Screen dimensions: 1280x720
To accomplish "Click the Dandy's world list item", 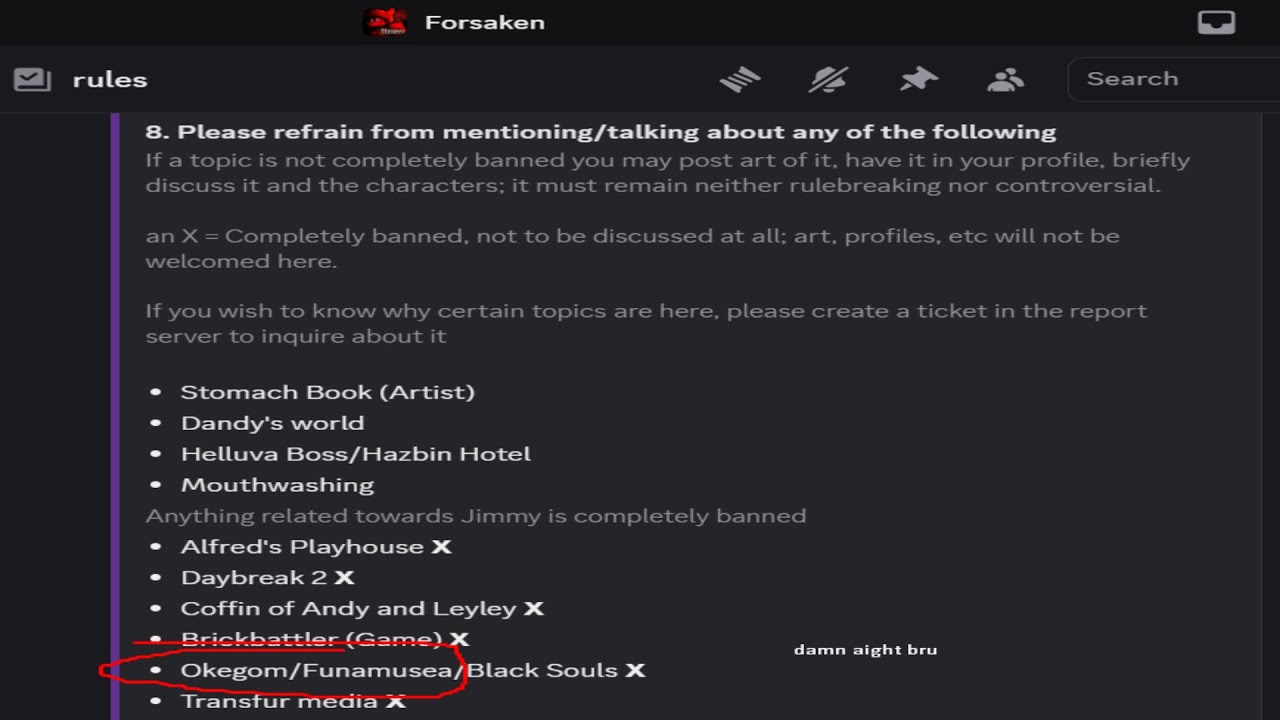I will point(272,423).
